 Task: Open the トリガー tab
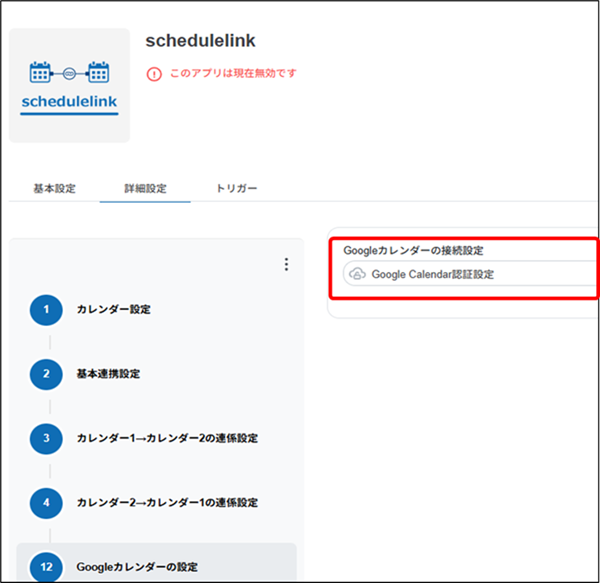point(236,188)
